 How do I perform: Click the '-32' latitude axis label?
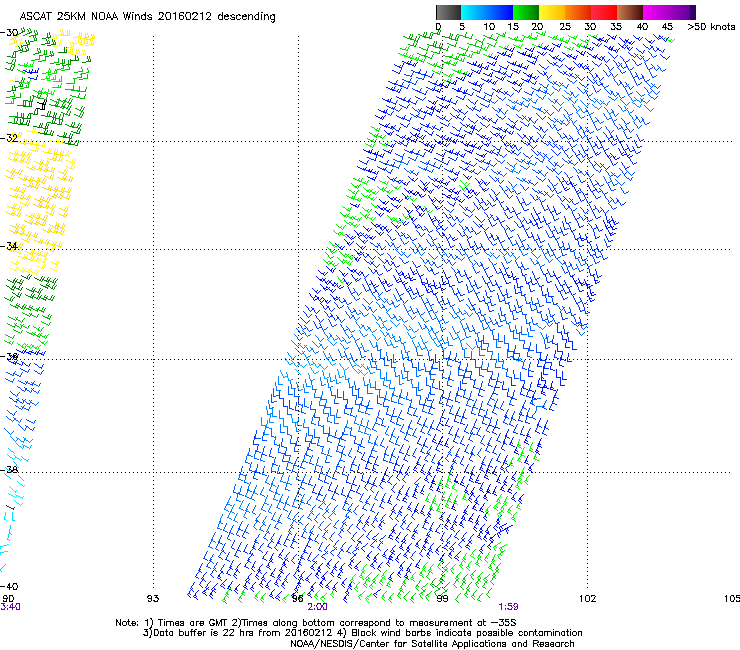(x=9, y=138)
